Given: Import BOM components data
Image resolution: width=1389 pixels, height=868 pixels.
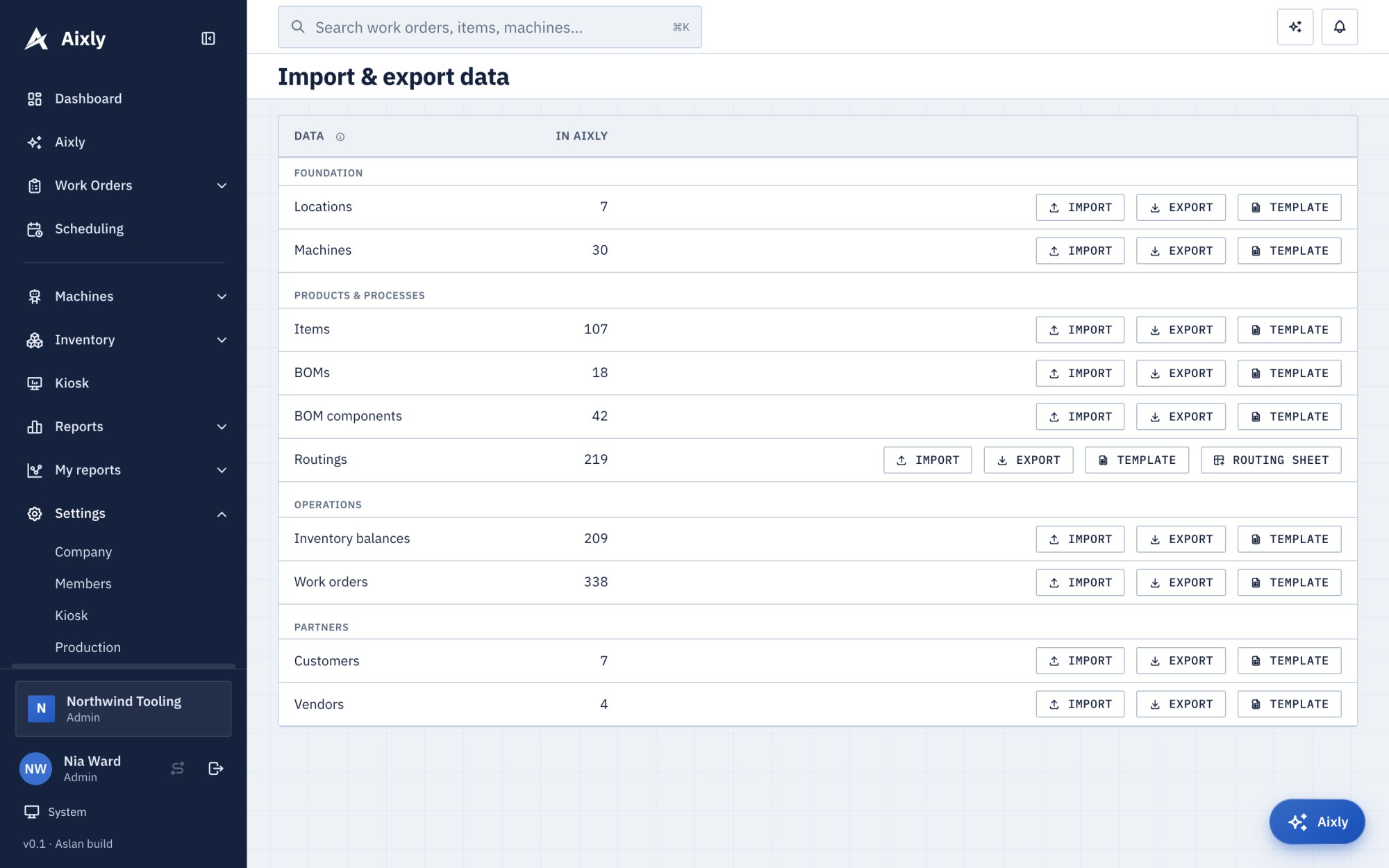Looking at the screenshot, I should coord(1080,417).
